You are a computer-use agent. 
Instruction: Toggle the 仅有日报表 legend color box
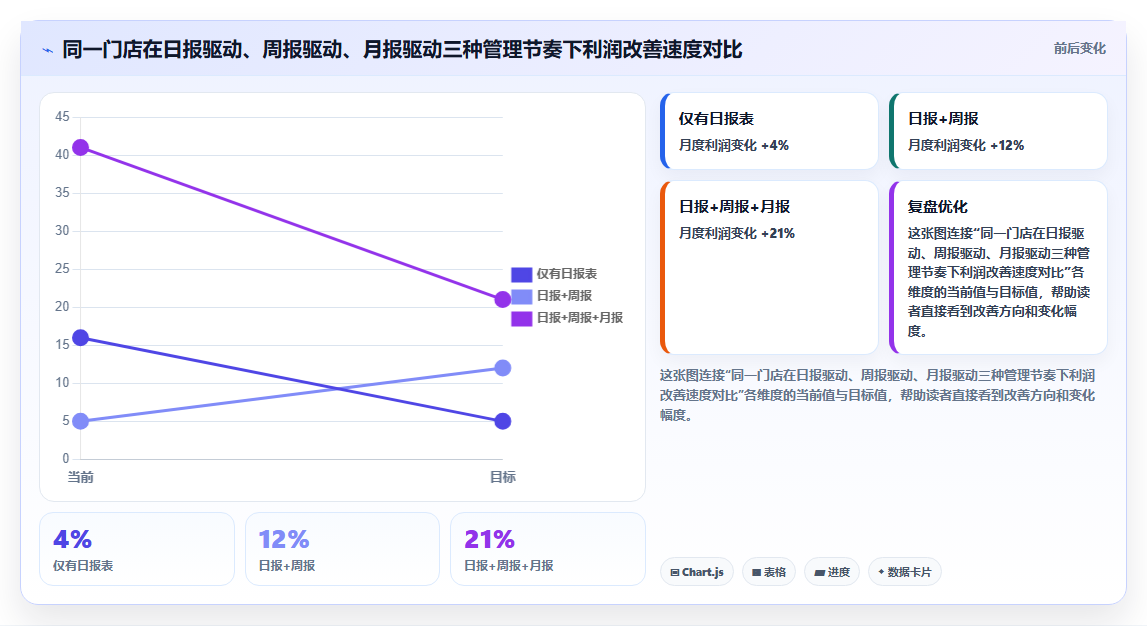point(522,274)
